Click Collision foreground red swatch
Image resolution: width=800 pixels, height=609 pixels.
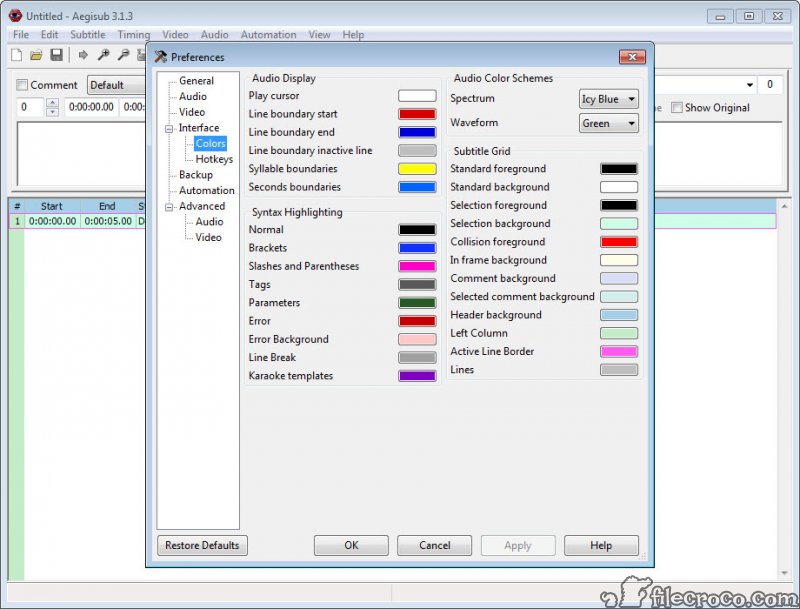tap(619, 242)
